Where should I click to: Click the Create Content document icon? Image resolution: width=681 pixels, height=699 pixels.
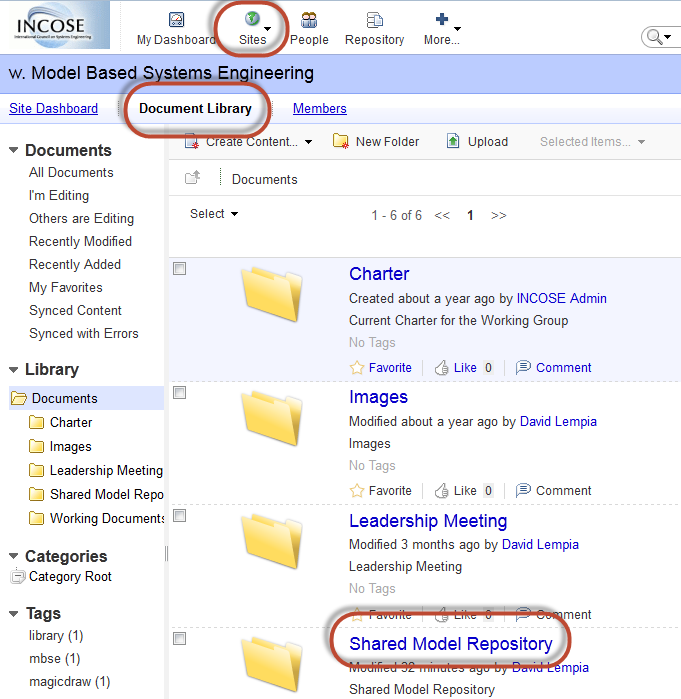pyautogui.click(x=192, y=141)
